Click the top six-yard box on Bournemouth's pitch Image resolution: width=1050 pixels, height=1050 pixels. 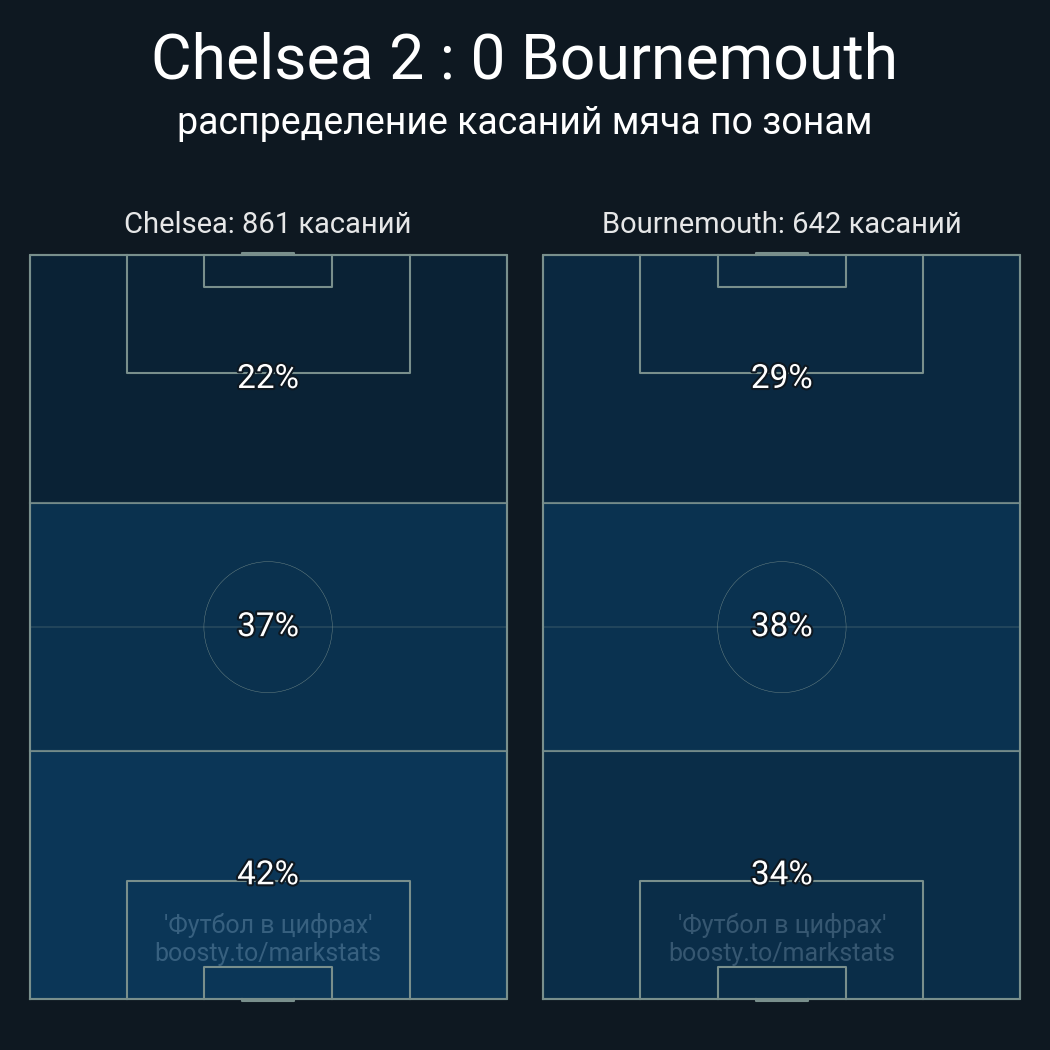click(x=781, y=271)
